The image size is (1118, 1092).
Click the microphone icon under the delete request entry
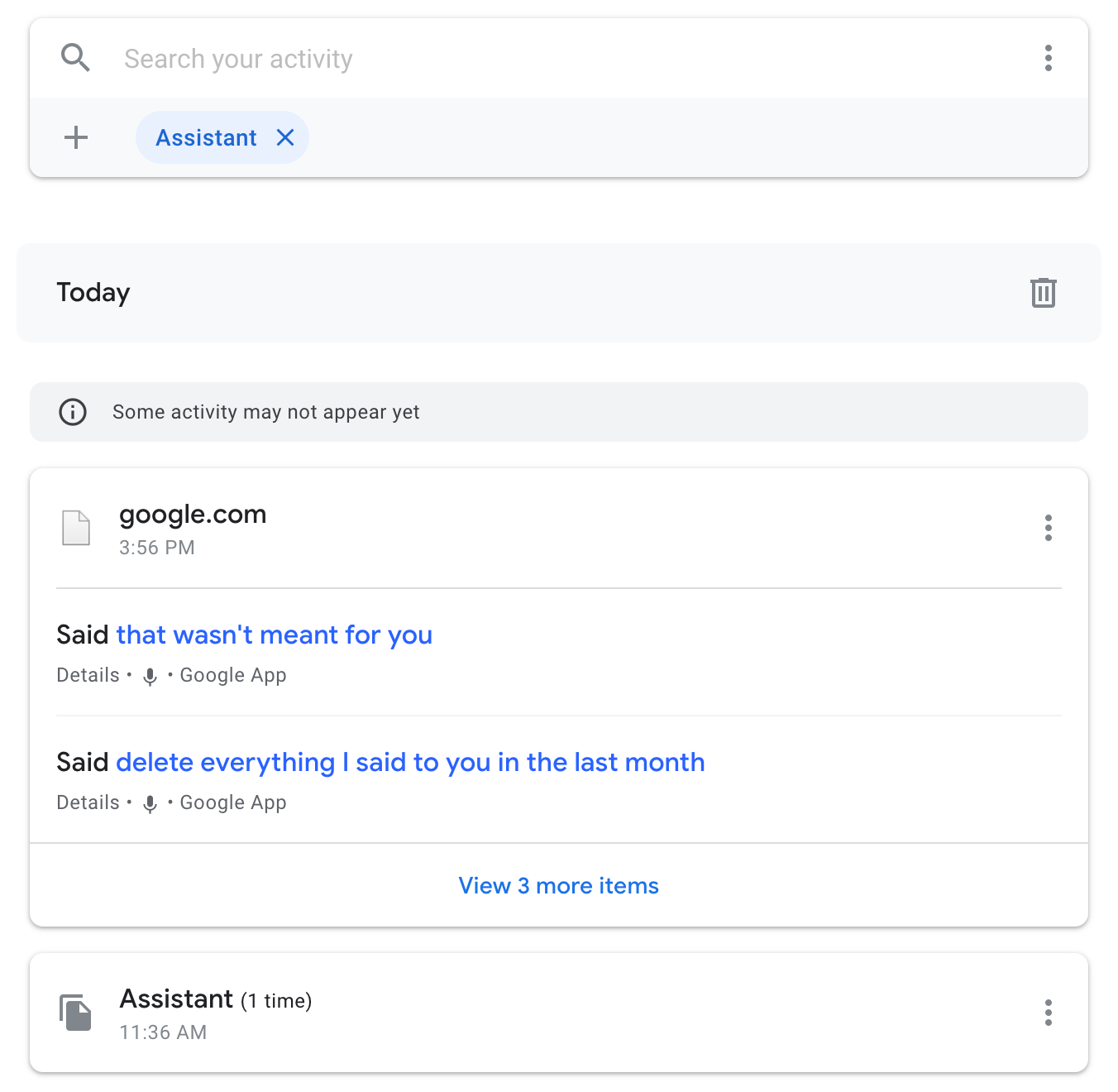150,803
